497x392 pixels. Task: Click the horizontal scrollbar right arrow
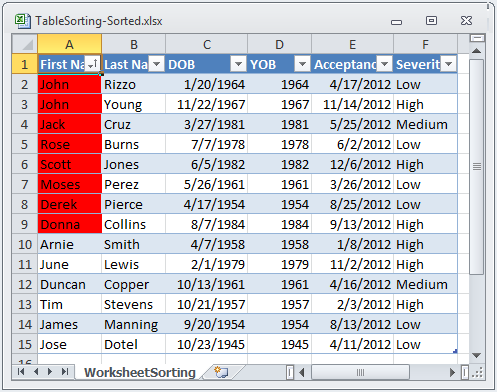452,372
